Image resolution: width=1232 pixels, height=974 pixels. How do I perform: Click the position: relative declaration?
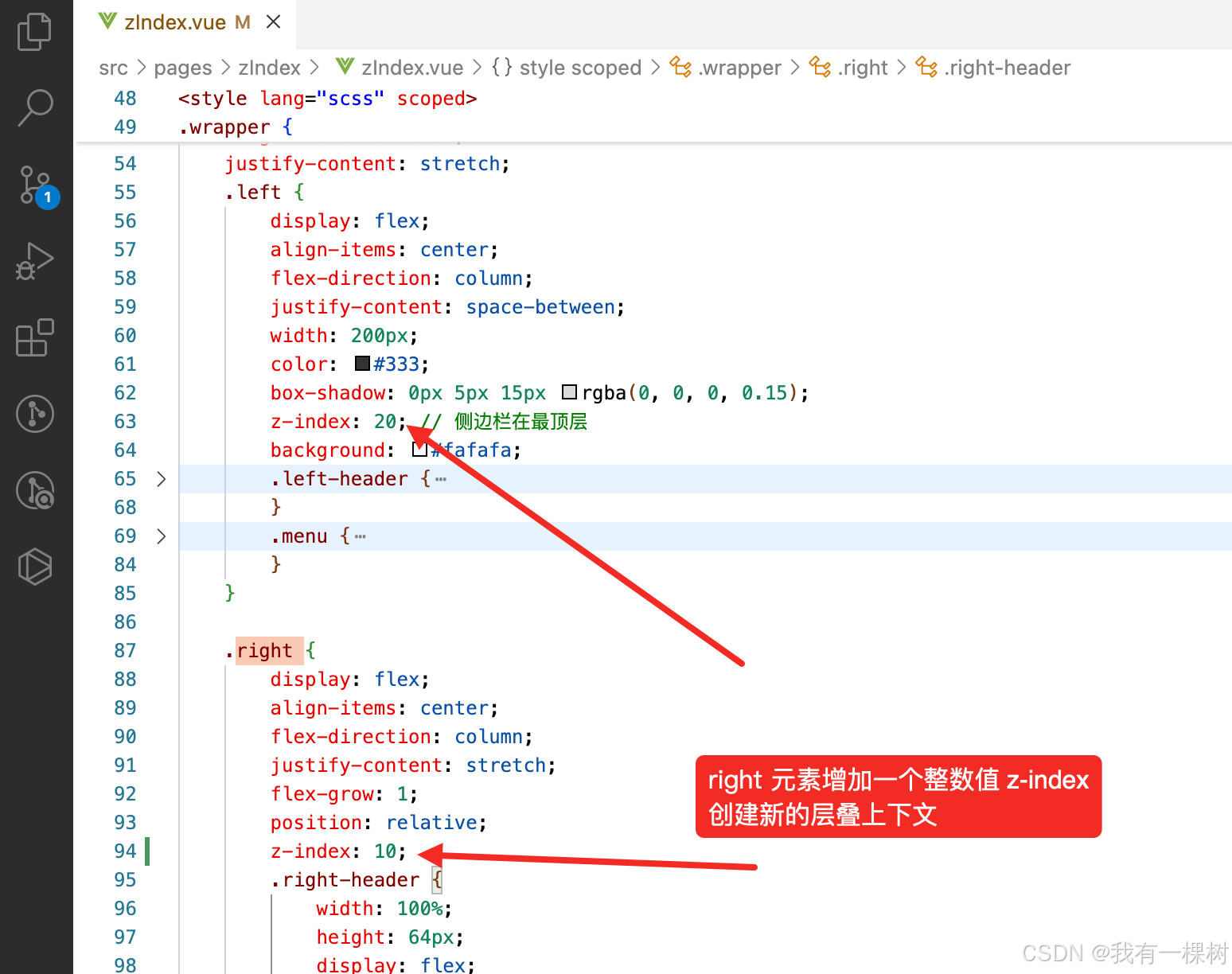coord(378,823)
